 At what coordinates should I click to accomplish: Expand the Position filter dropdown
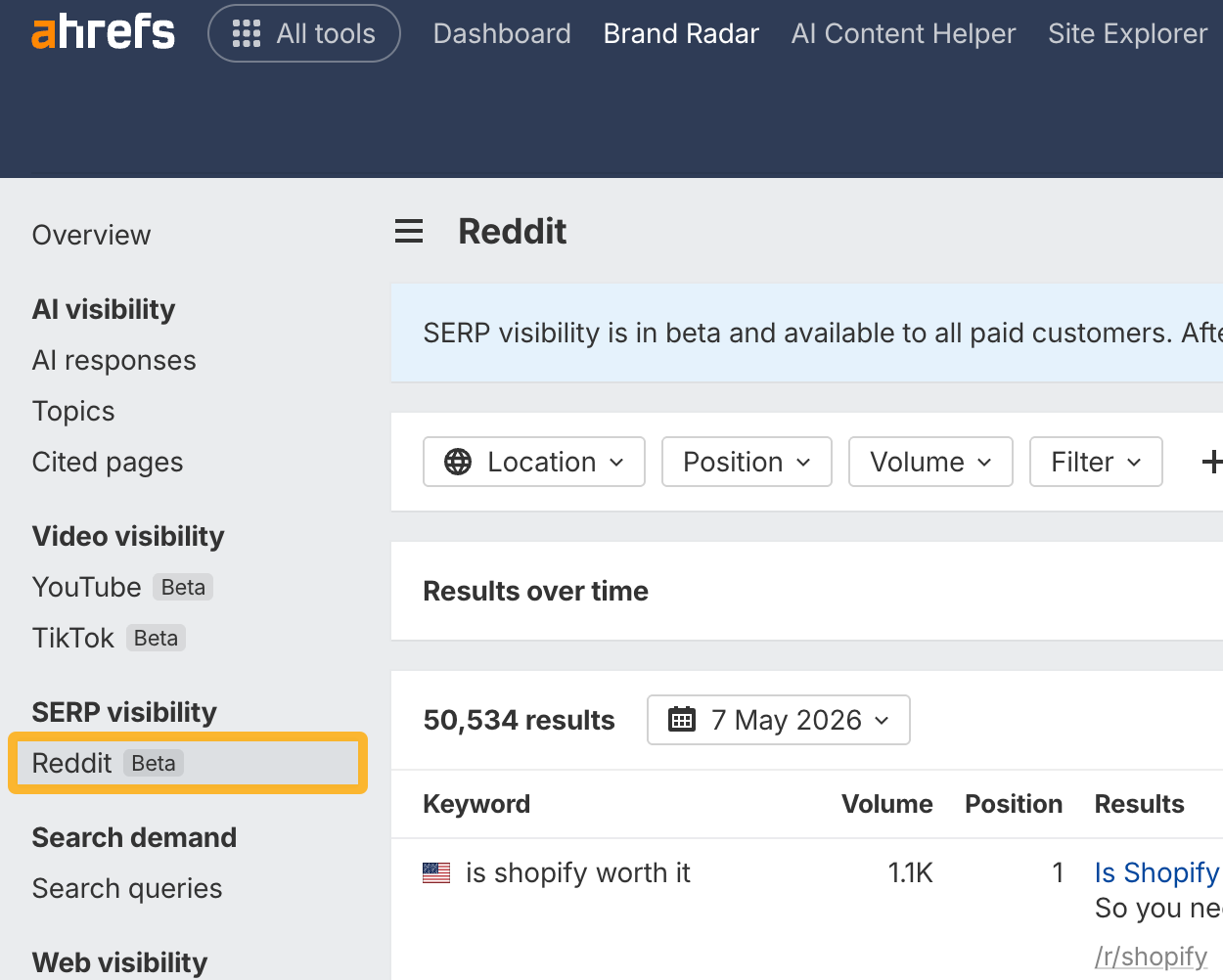(x=747, y=462)
